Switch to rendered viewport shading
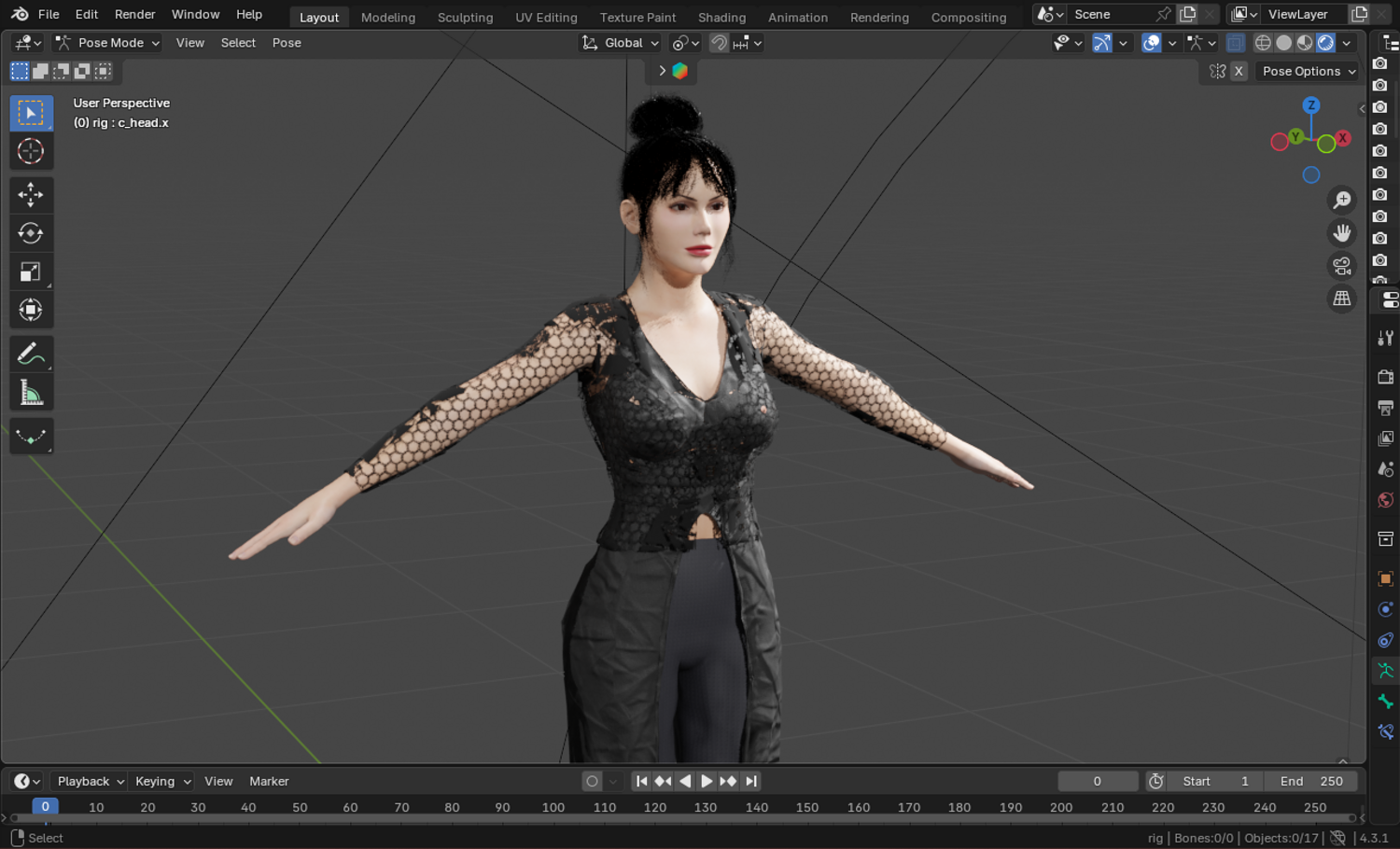The image size is (1400, 849). pyautogui.click(x=1325, y=43)
